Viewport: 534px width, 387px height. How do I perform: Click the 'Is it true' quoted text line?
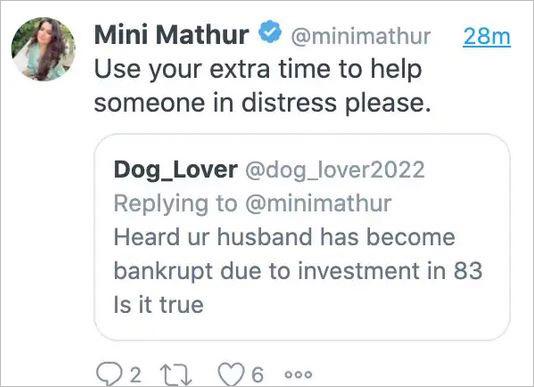tap(159, 305)
